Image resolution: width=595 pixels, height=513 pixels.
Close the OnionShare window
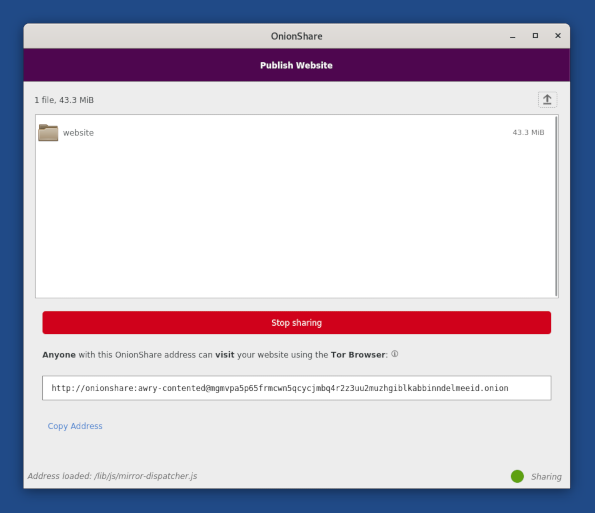pos(558,36)
